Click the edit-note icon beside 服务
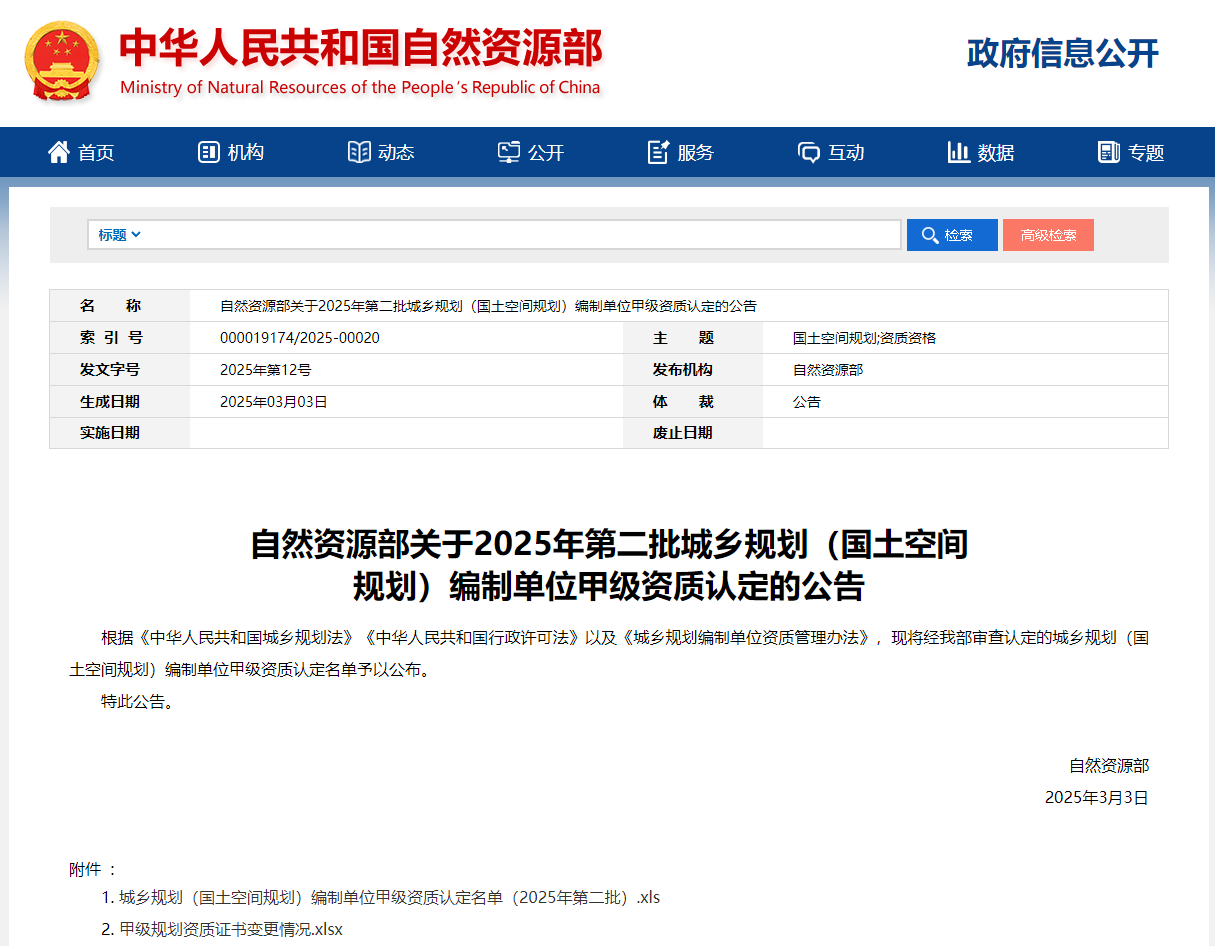1215x946 pixels. tap(658, 152)
